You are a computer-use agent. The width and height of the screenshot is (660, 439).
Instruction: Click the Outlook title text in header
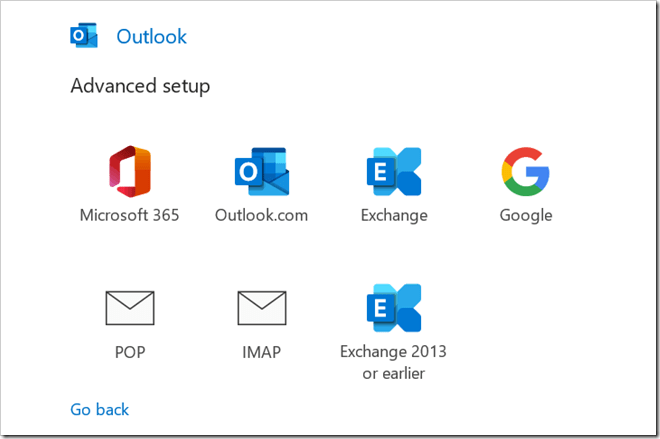152,37
